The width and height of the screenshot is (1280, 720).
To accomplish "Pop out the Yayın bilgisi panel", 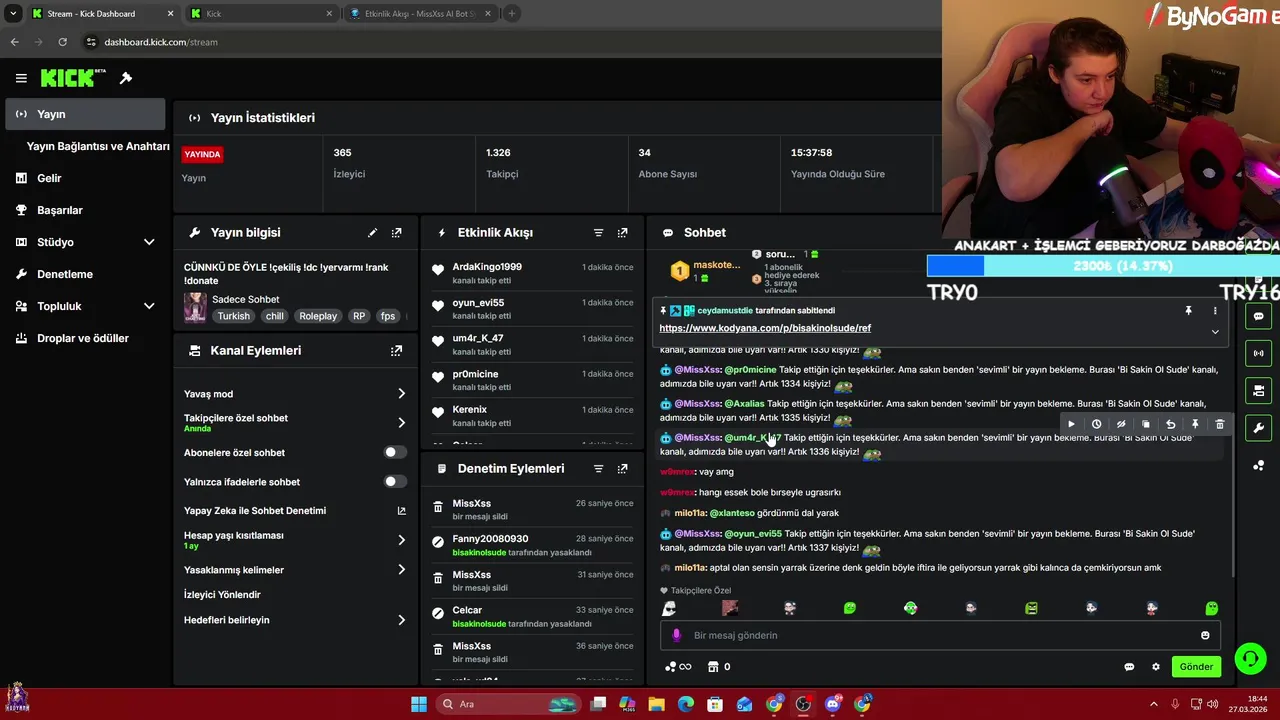I will pos(397,233).
